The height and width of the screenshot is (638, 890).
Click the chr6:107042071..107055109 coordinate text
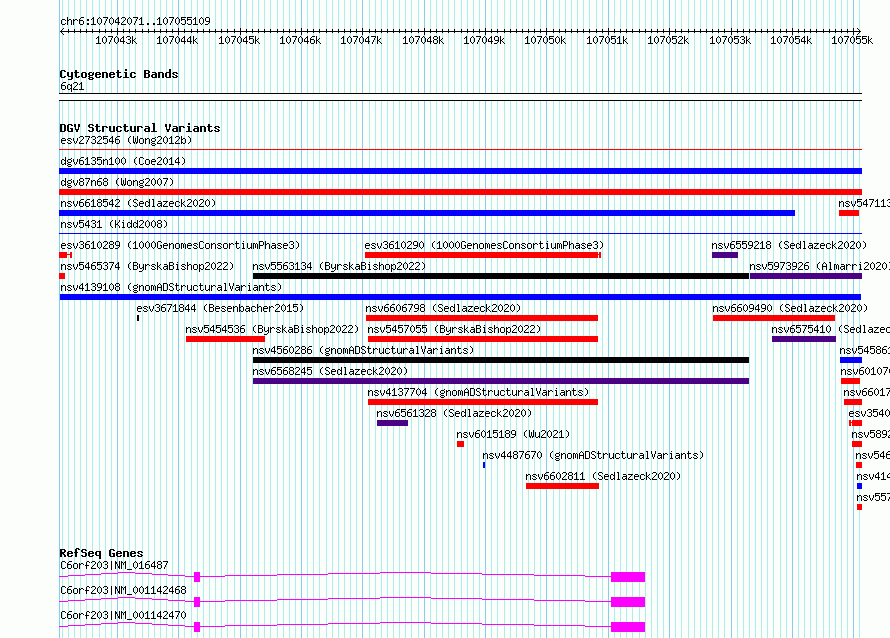tap(135, 21)
